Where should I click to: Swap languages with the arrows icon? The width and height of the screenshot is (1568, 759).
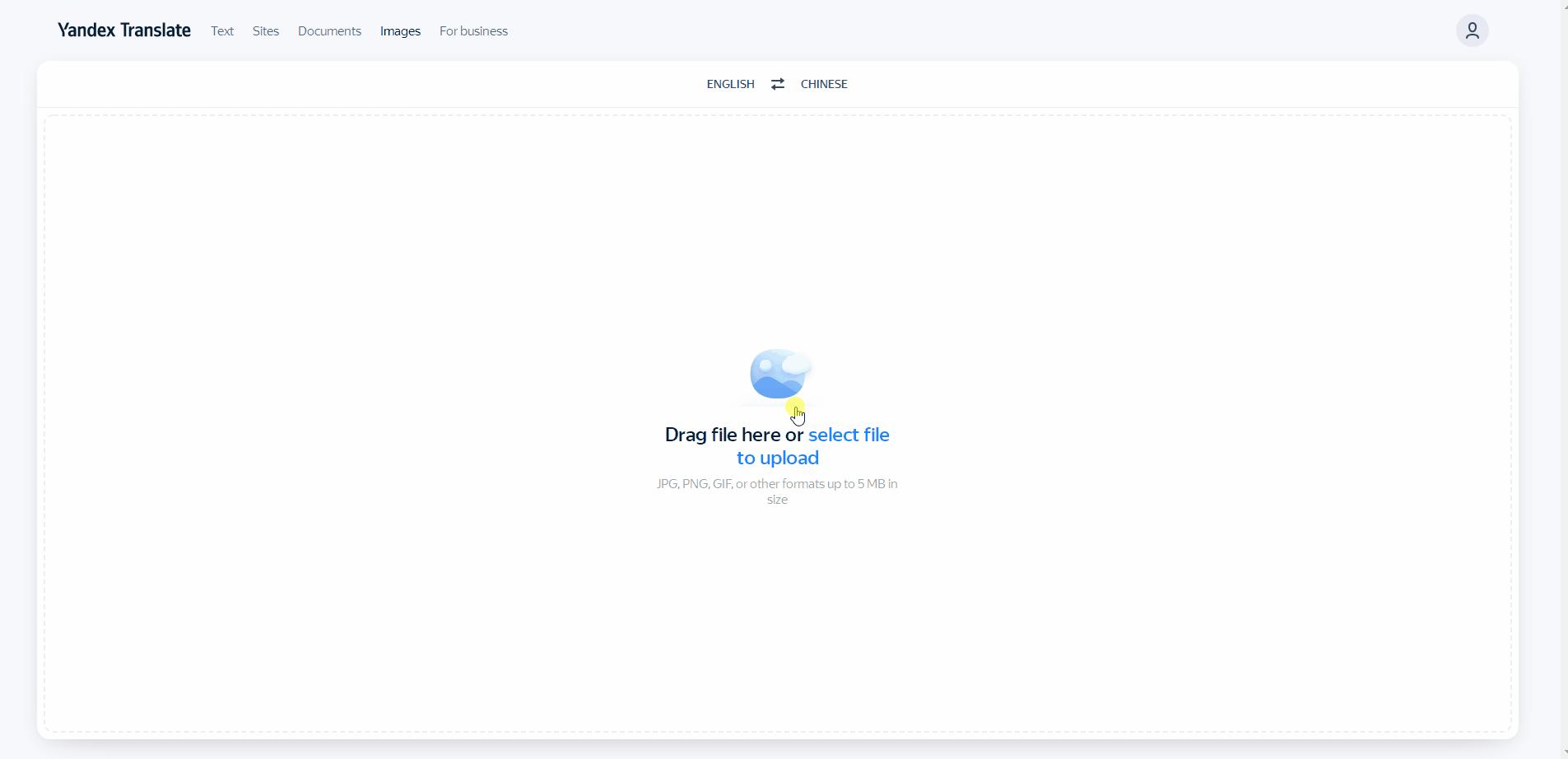pyautogui.click(x=778, y=84)
